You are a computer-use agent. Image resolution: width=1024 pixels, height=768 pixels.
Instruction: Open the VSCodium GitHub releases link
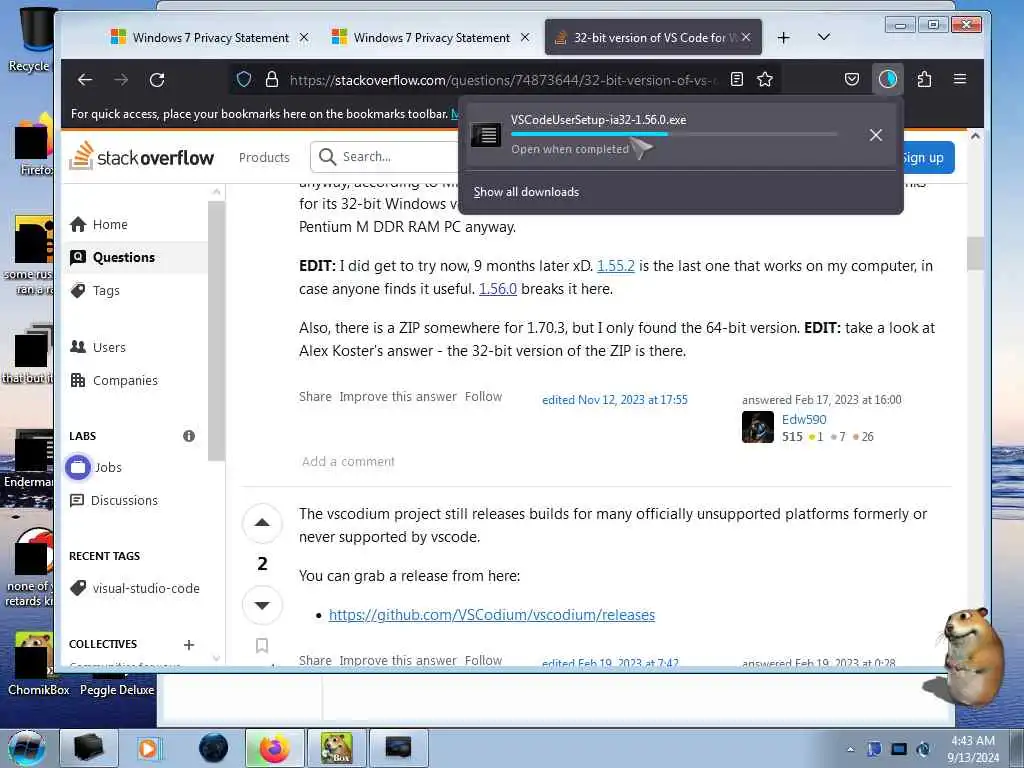492,615
